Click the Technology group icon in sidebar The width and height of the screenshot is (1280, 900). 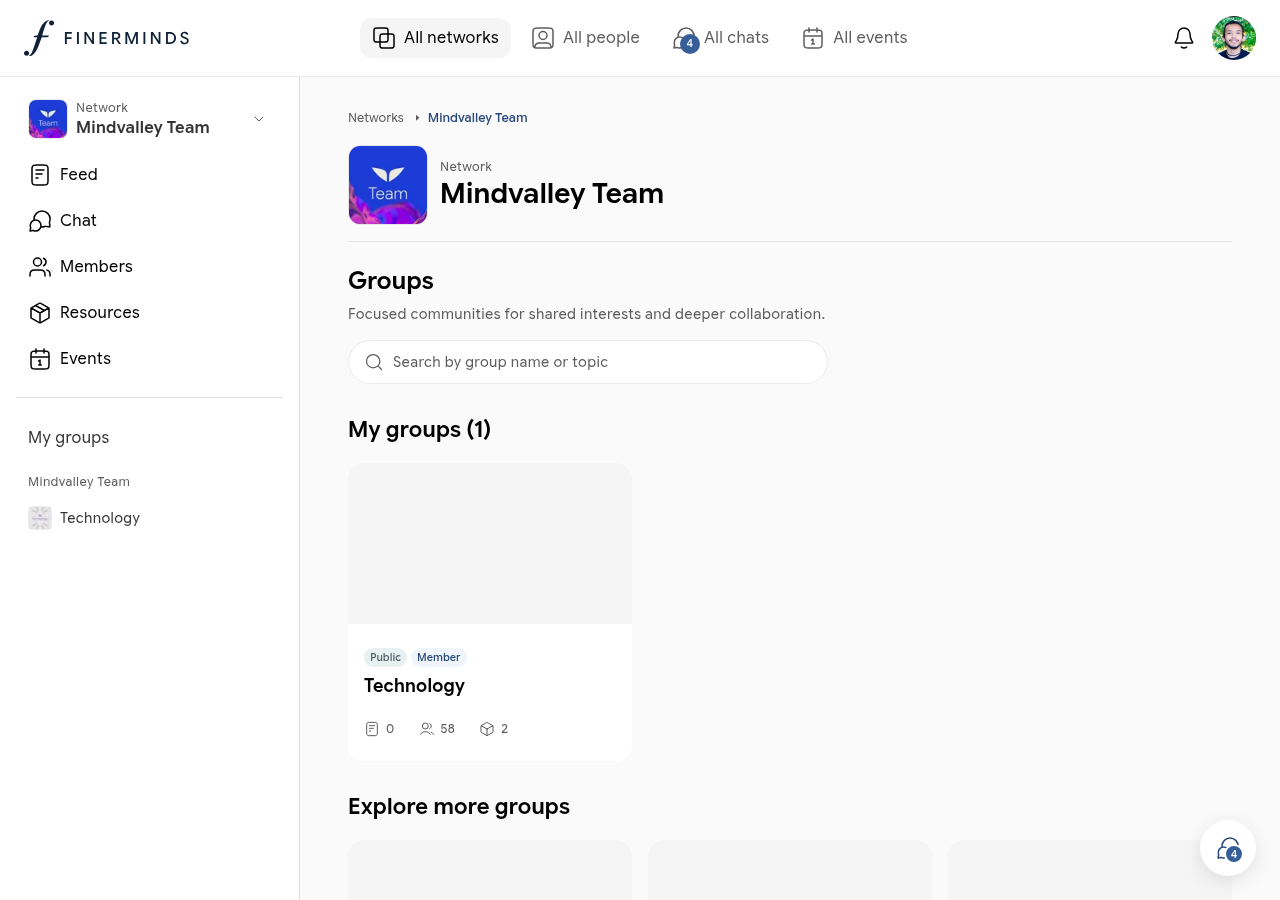click(x=40, y=518)
